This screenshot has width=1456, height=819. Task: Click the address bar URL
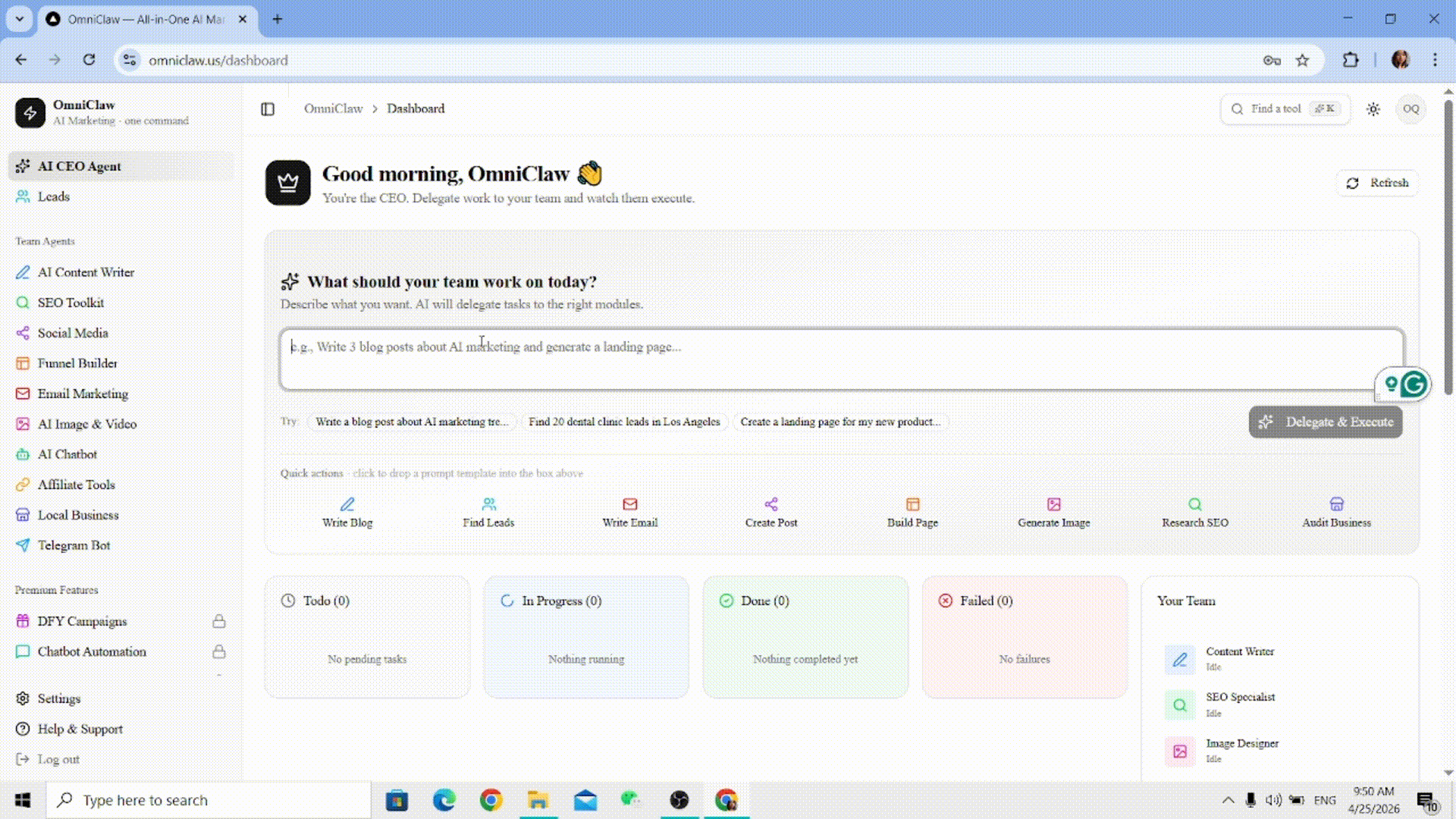[218, 60]
